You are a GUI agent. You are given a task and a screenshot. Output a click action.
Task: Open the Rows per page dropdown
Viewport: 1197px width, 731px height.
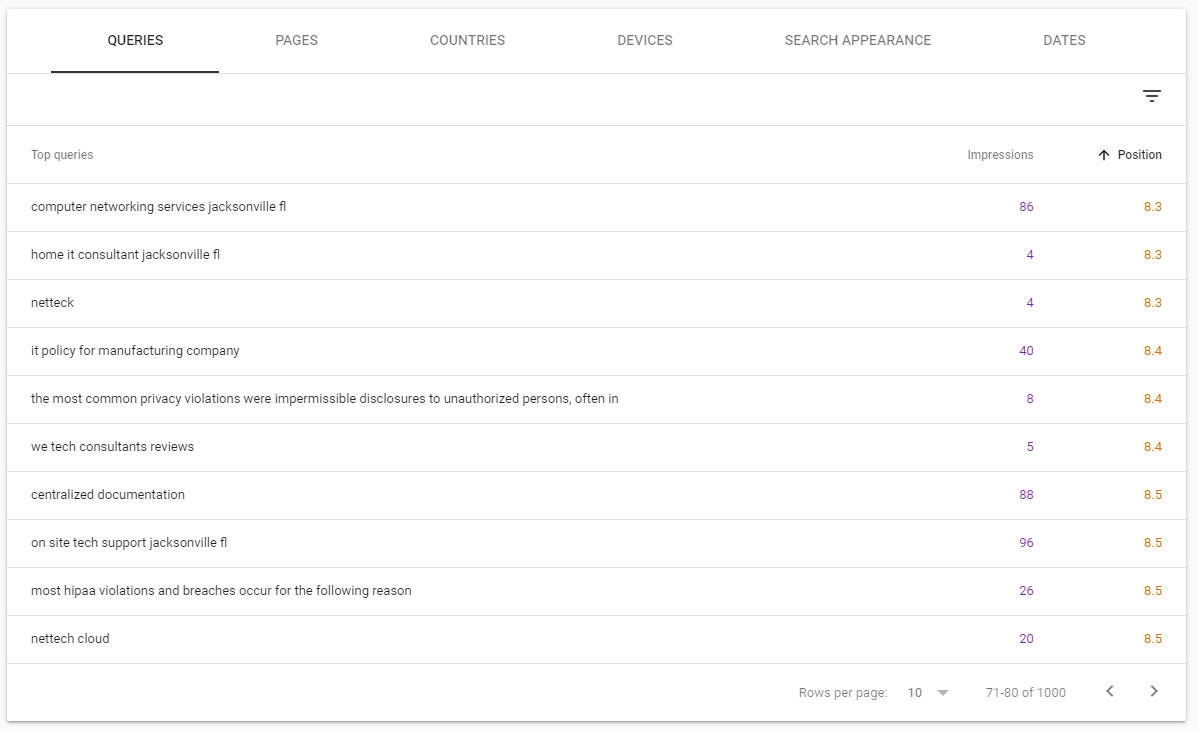[928, 692]
